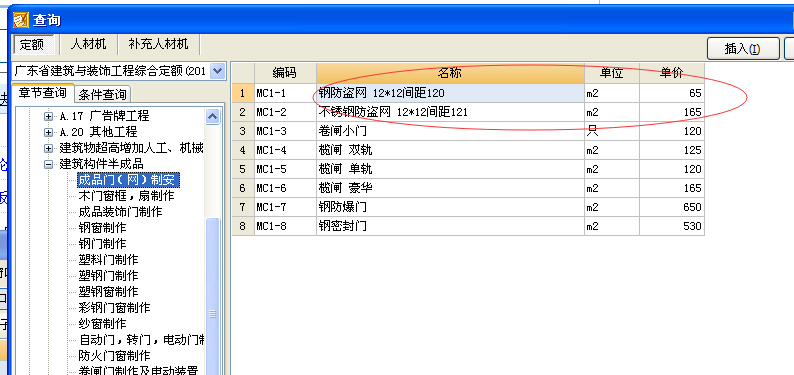This screenshot has height=375, width=794.
Task: Click the tree scrollbar up arrow
Action: (x=213, y=117)
